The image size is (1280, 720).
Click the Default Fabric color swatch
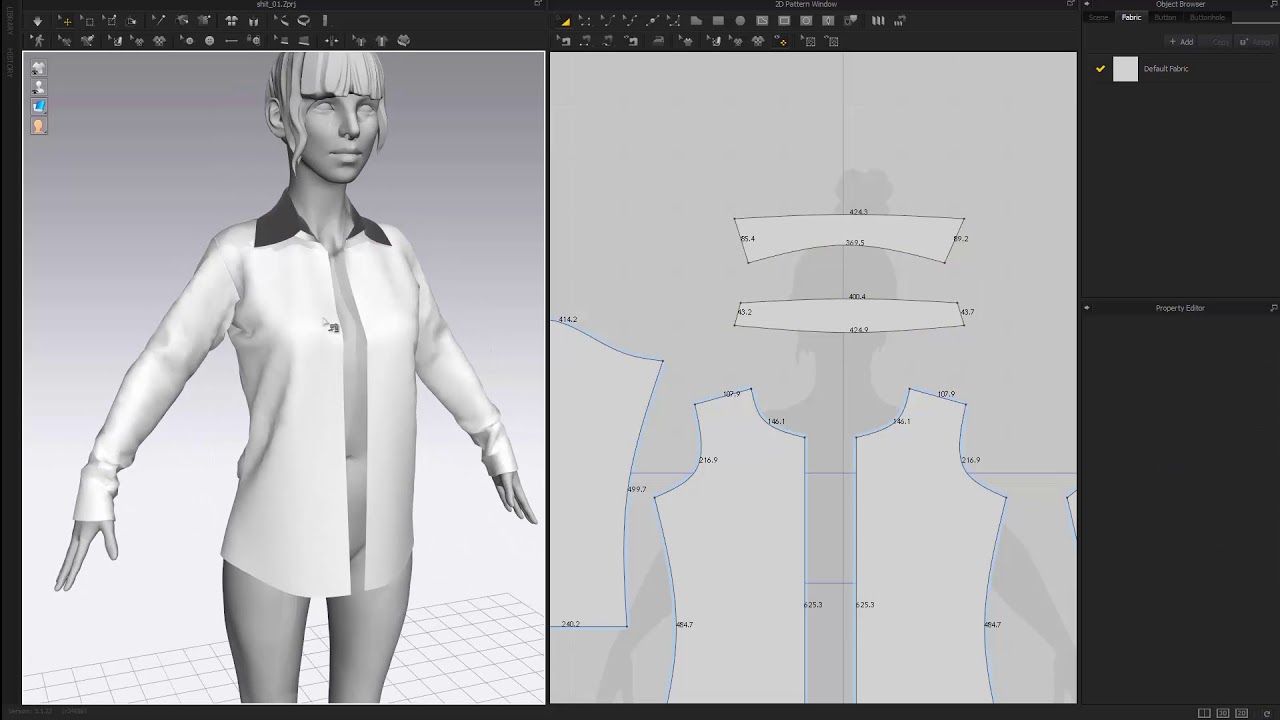[1125, 69]
